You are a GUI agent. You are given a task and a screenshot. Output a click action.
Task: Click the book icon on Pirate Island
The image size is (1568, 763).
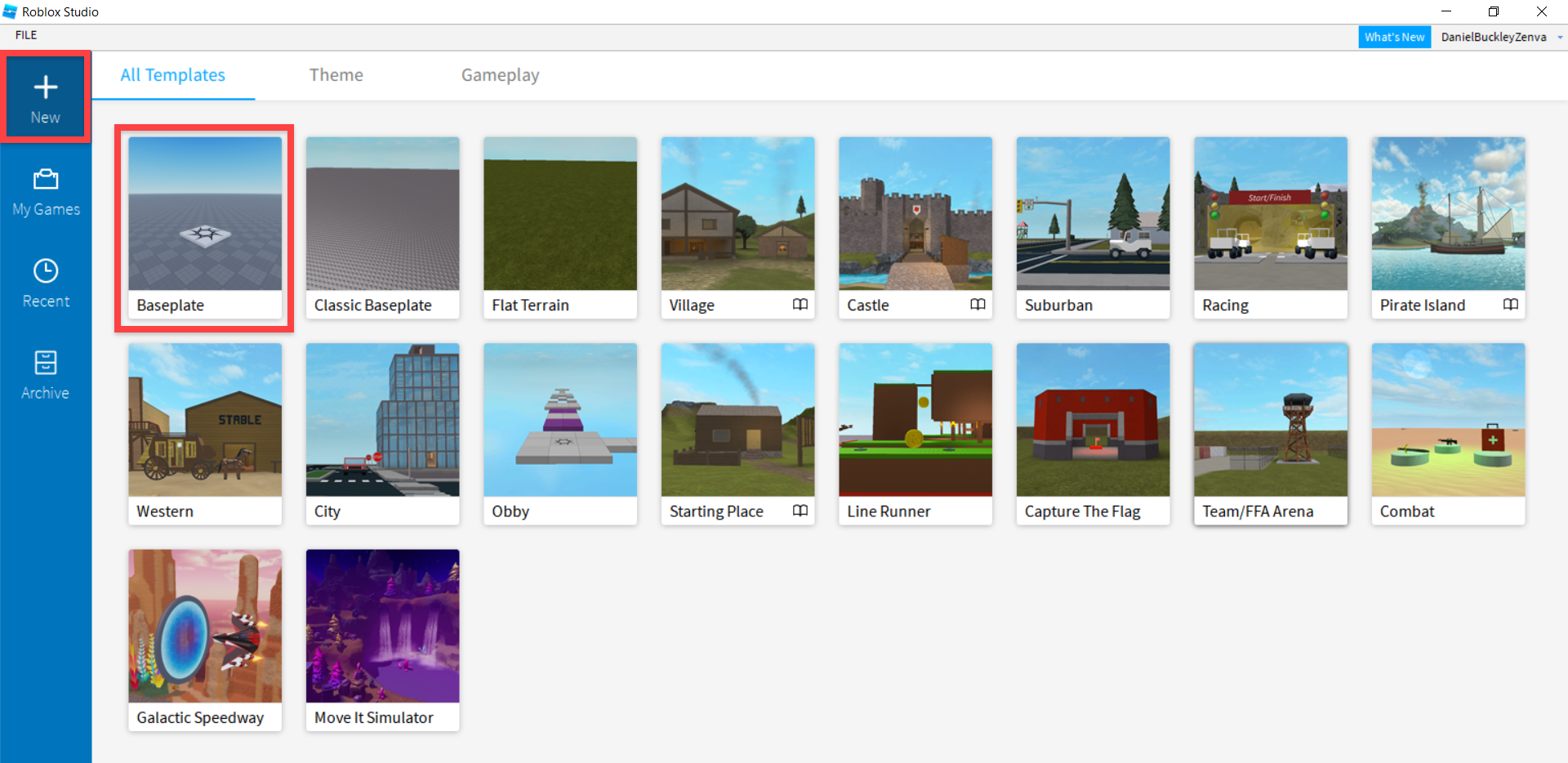click(x=1510, y=305)
